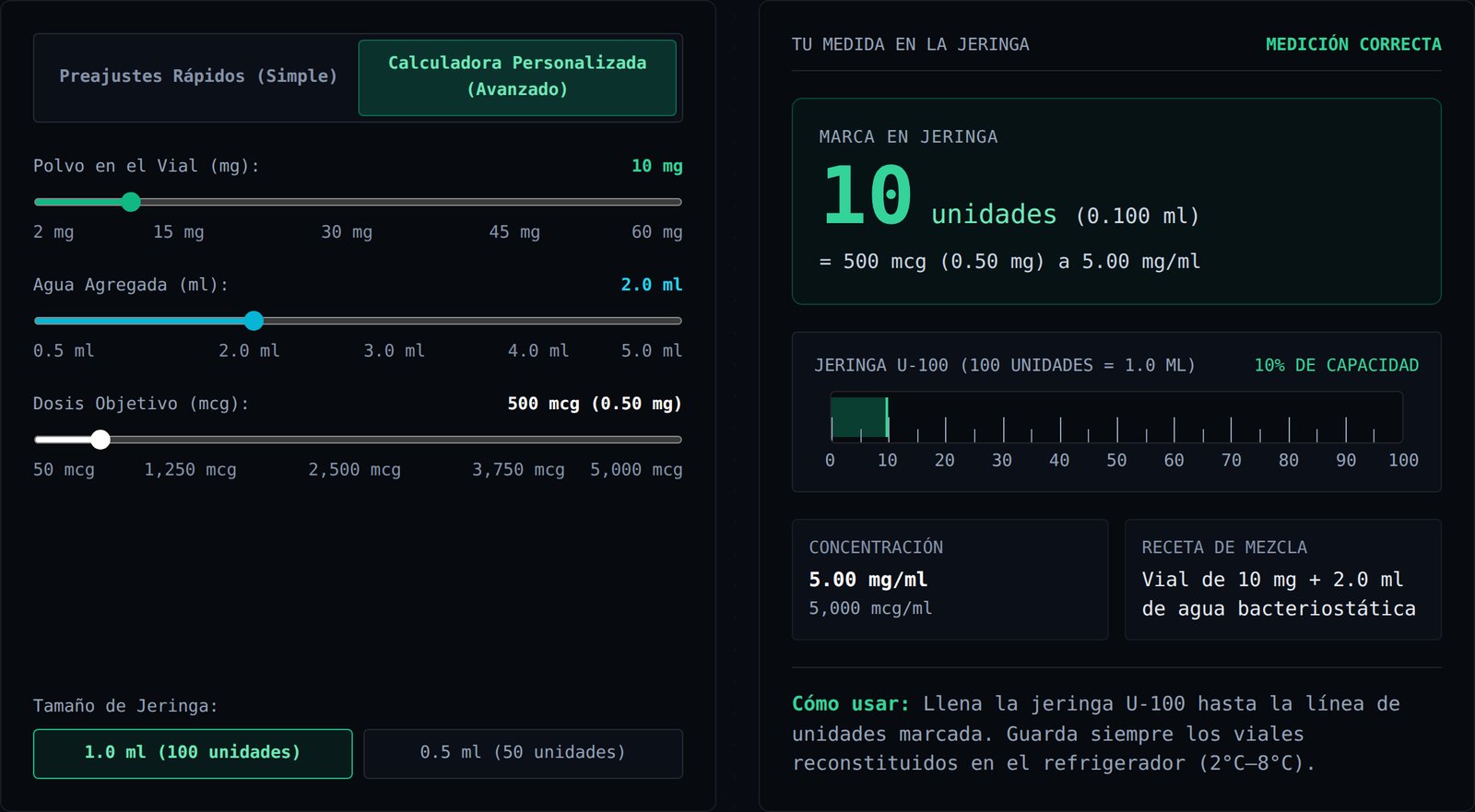The image size is (1475, 812).
Task: Click the '5,000 mcg' dose slider tick label
Action: pos(636,470)
